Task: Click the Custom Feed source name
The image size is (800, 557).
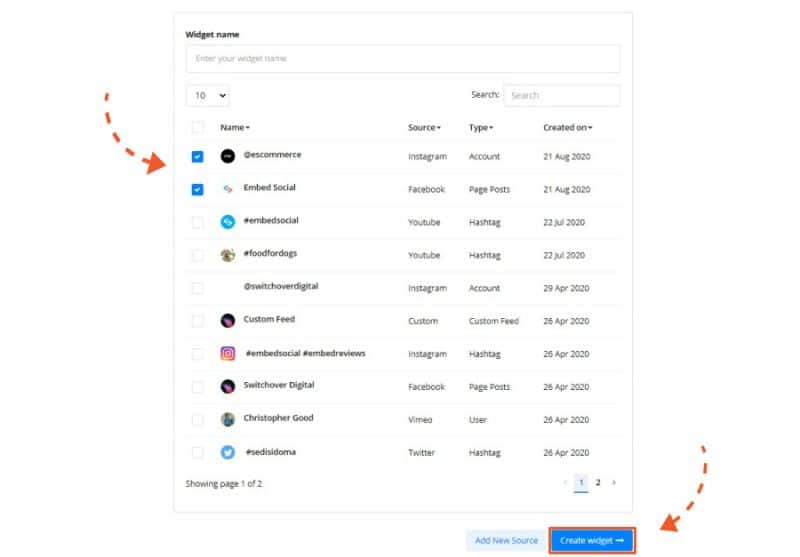Action: [x=269, y=319]
